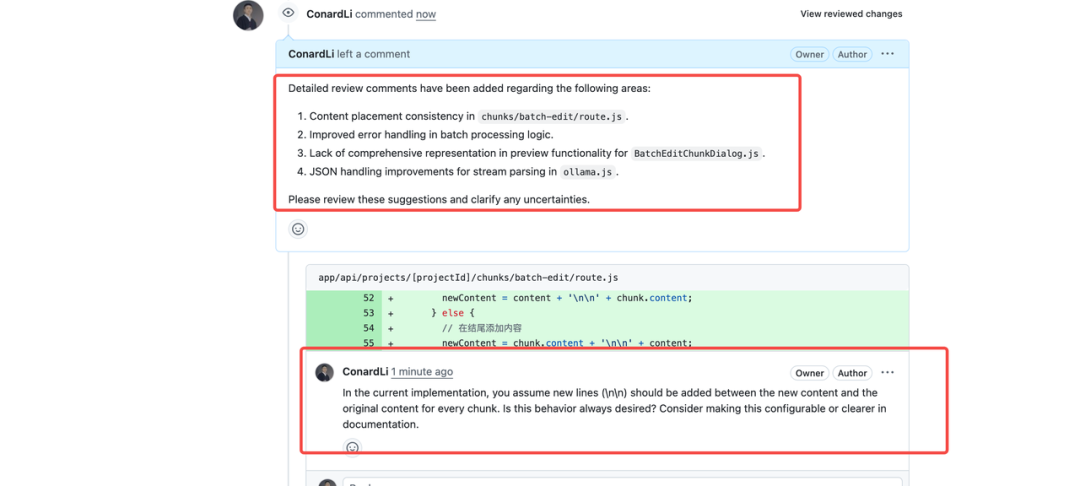Click the View reviewed changes link

pos(851,14)
